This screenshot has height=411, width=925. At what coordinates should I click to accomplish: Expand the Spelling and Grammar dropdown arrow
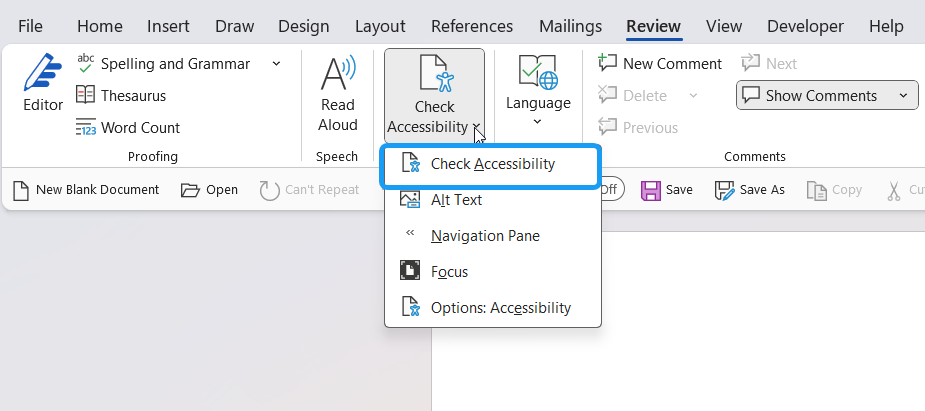(276, 64)
